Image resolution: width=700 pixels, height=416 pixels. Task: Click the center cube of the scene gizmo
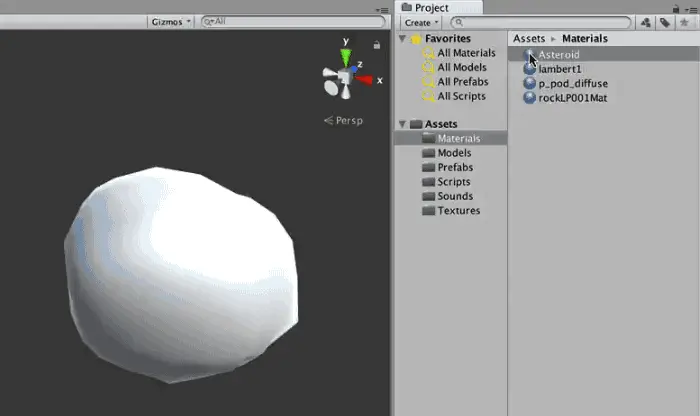pos(344,77)
